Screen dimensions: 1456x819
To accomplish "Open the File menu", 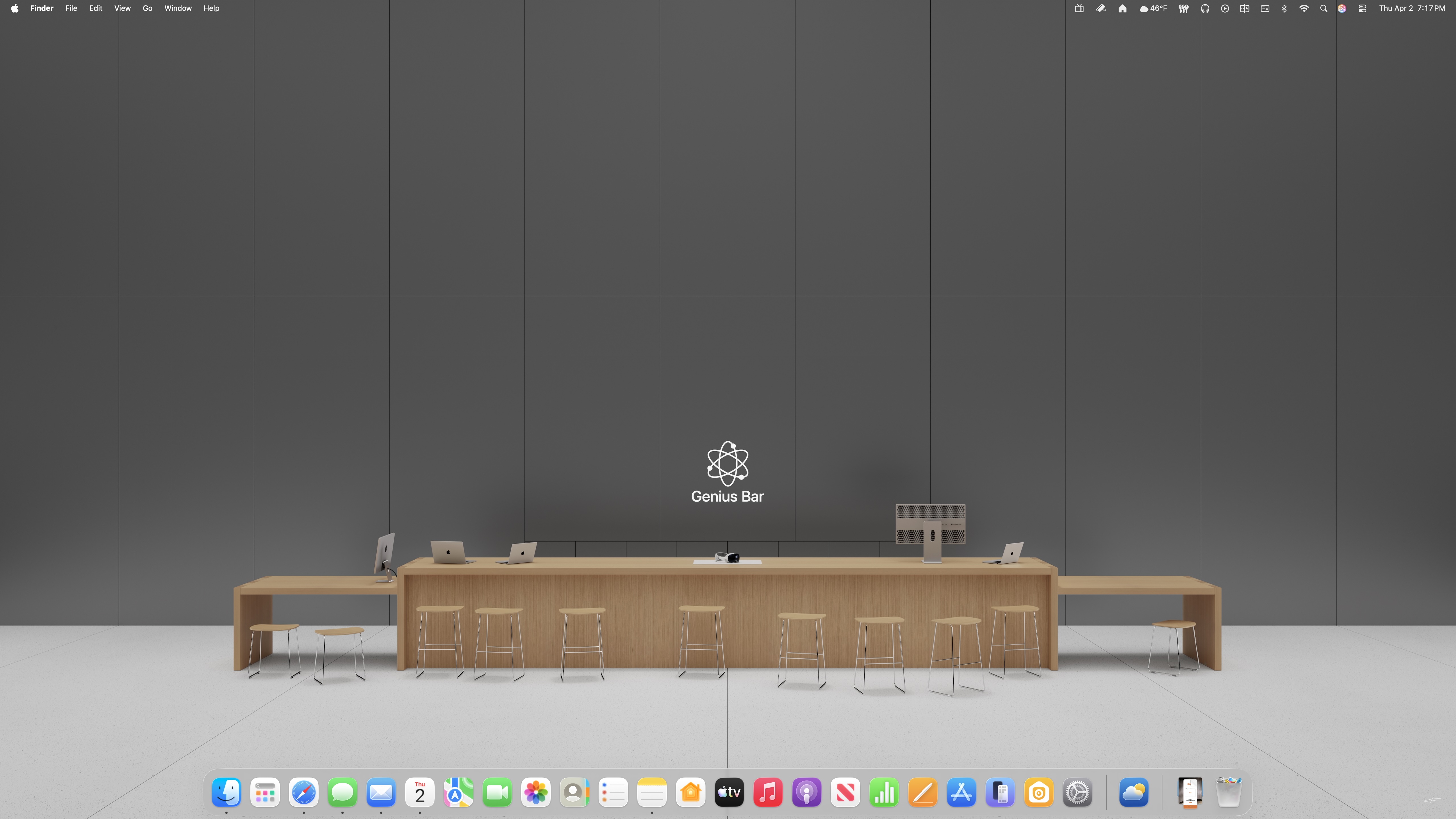I will coord(71,9).
